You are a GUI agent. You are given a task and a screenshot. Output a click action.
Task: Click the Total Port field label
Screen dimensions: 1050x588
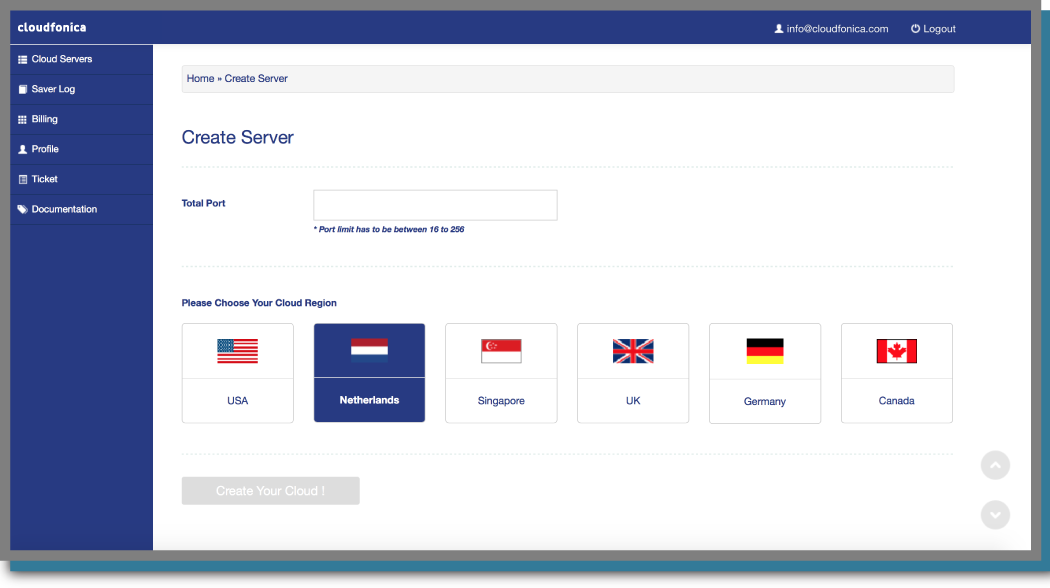pos(204,203)
